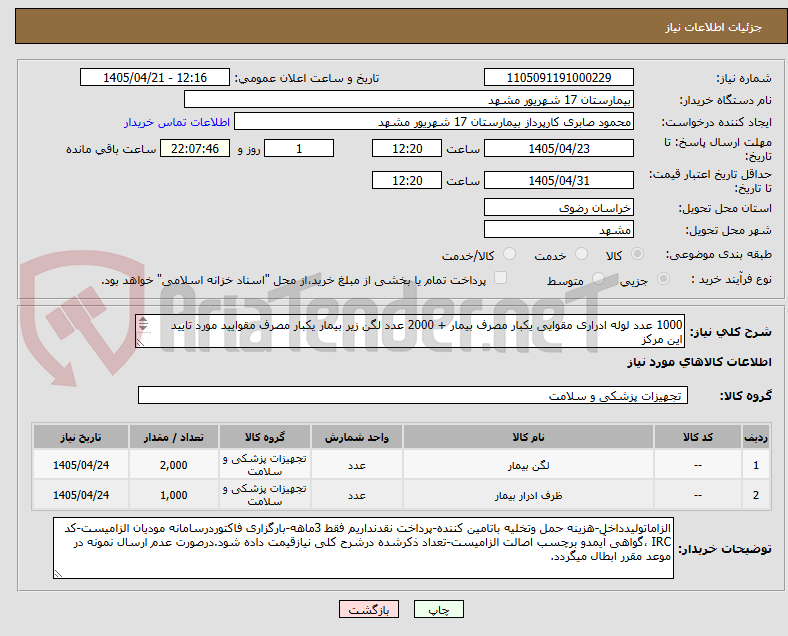Click the quantity cell 2,000

(x=174, y=466)
